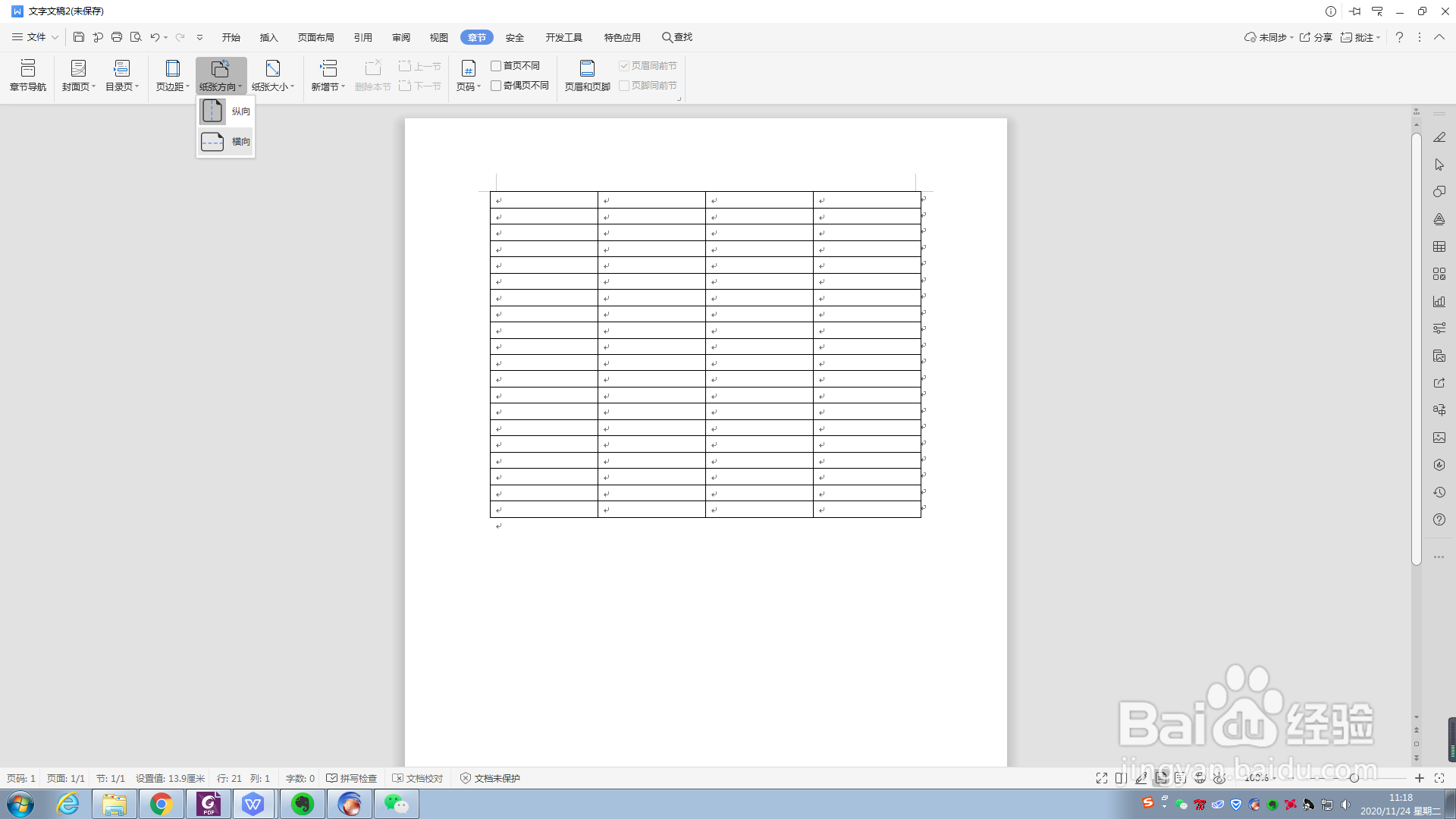Open Google Chrome from the taskbar
The width and height of the screenshot is (1456, 819).
[x=161, y=804]
